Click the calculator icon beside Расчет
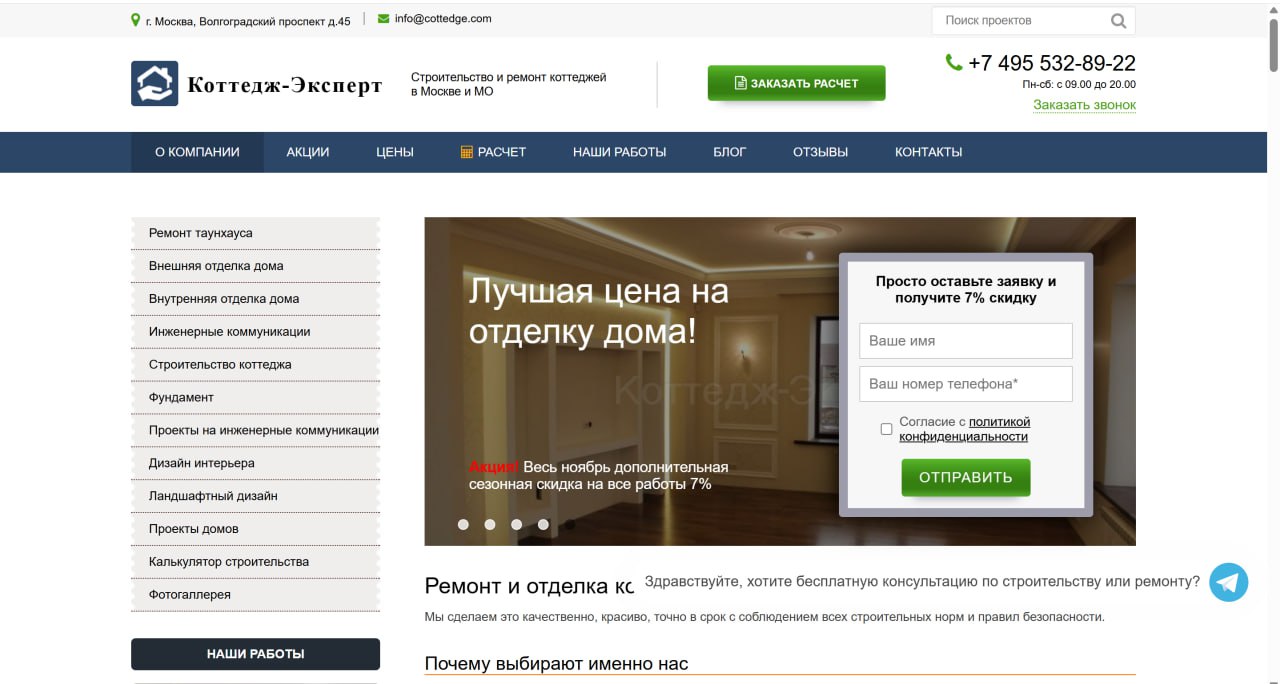The width and height of the screenshot is (1280, 684). (466, 152)
